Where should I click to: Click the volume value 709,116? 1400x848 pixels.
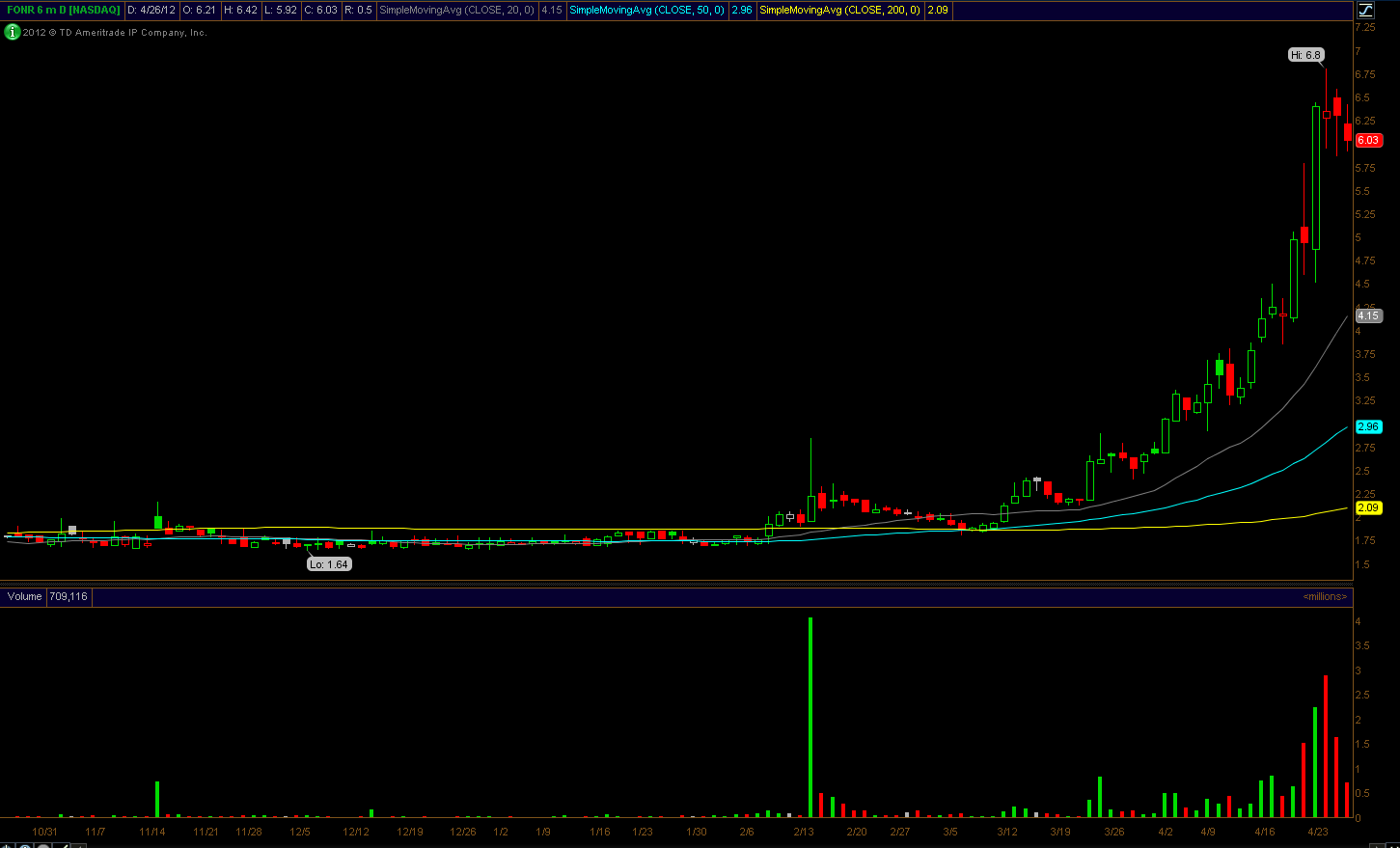click(69, 596)
